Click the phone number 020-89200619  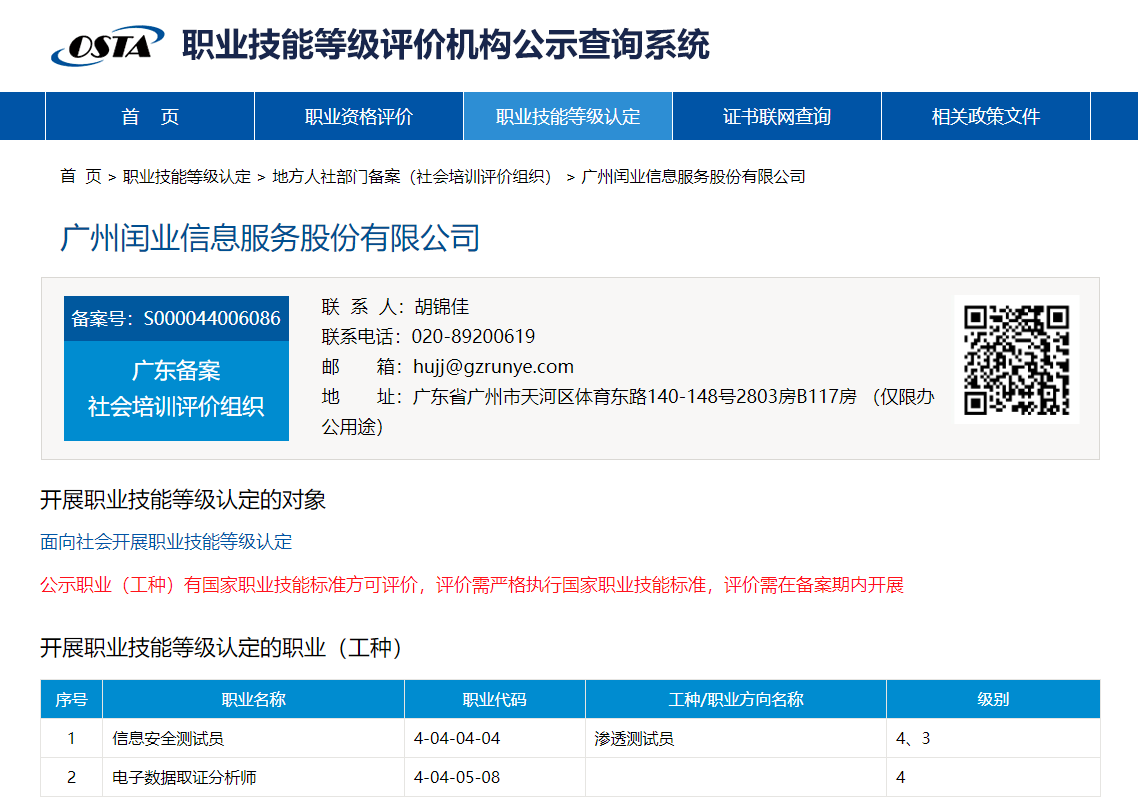point(473,336)
